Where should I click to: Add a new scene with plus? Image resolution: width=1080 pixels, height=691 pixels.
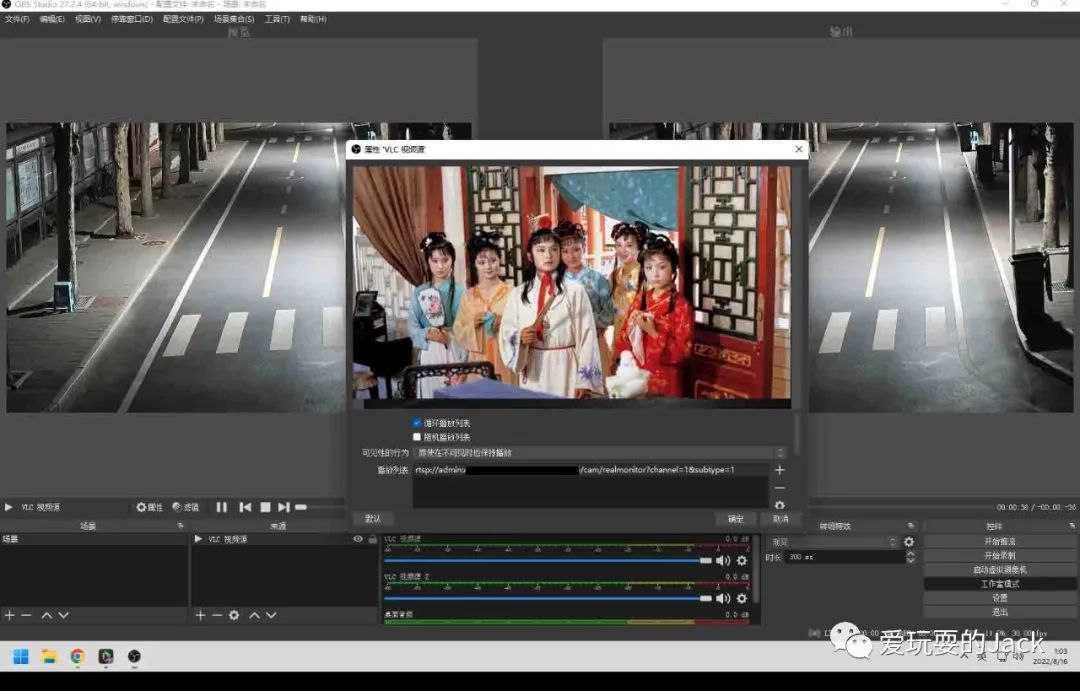coord(10,615)
